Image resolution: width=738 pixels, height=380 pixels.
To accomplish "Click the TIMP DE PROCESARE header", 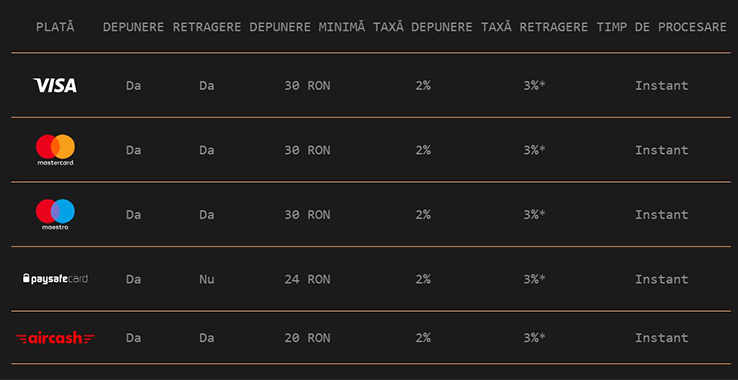I will pyautogui.click(x=662, y=27).
